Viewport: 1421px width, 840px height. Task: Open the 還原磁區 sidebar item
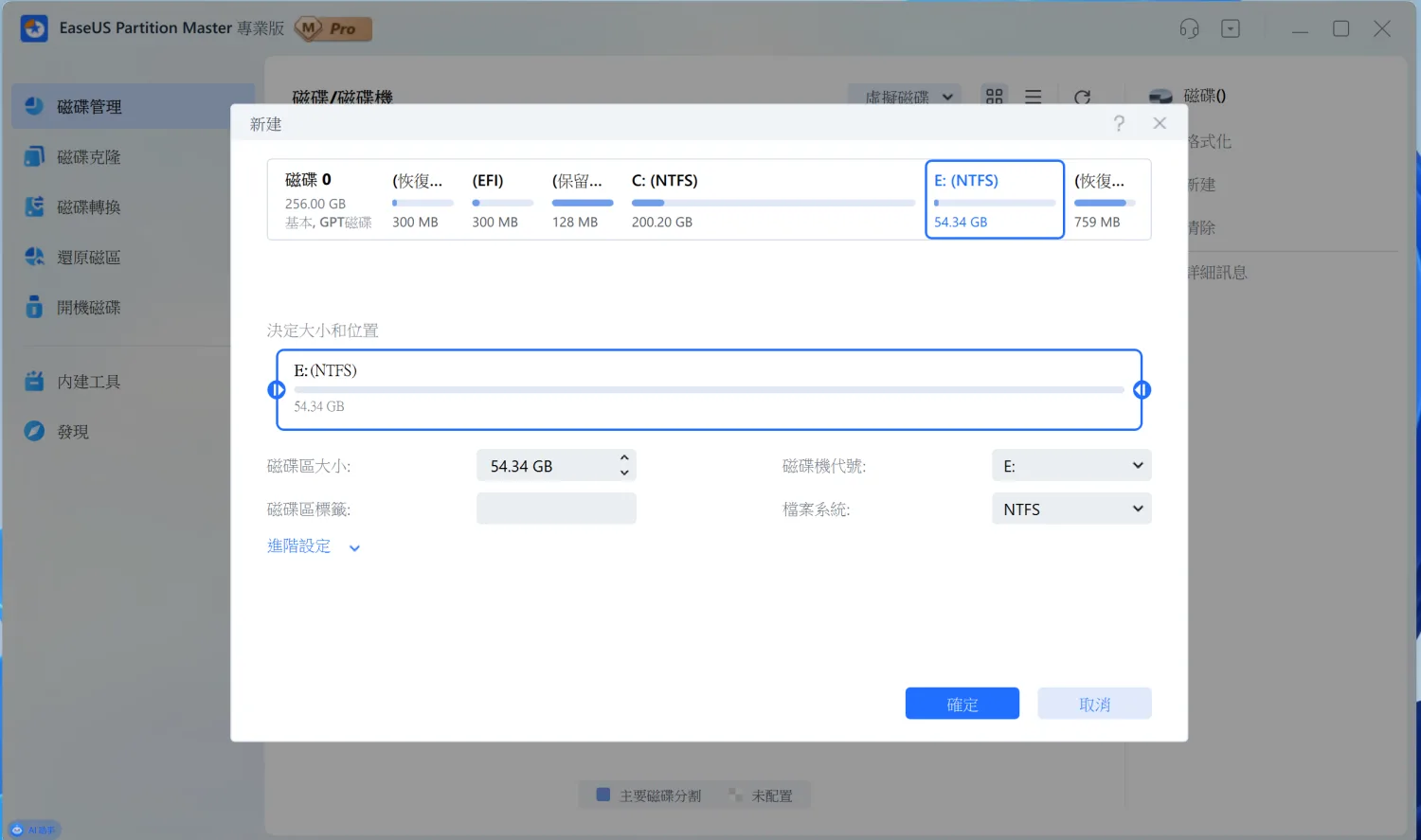coord(88,258)
